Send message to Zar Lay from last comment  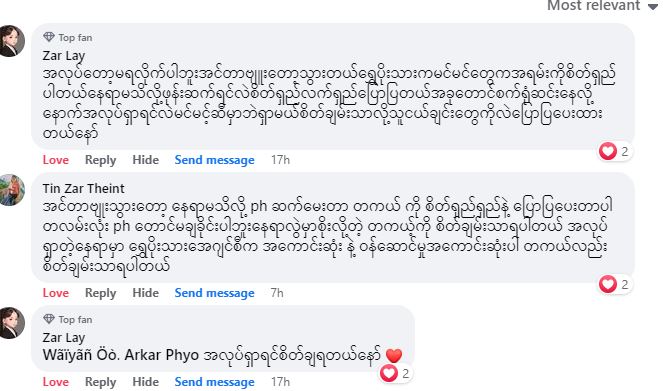tap(214, 382)
